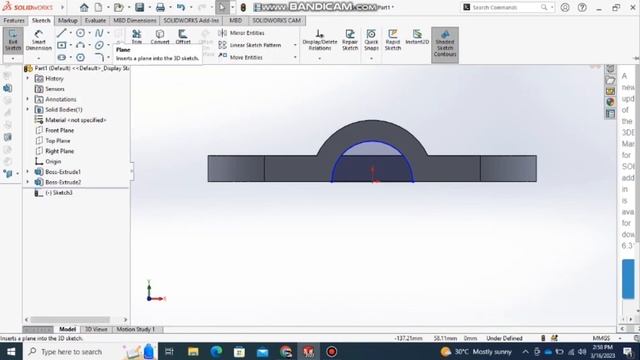The image size is (640, 360).
Task: Click the feature tree horizontal scrollbar
Action: [70, 320]
